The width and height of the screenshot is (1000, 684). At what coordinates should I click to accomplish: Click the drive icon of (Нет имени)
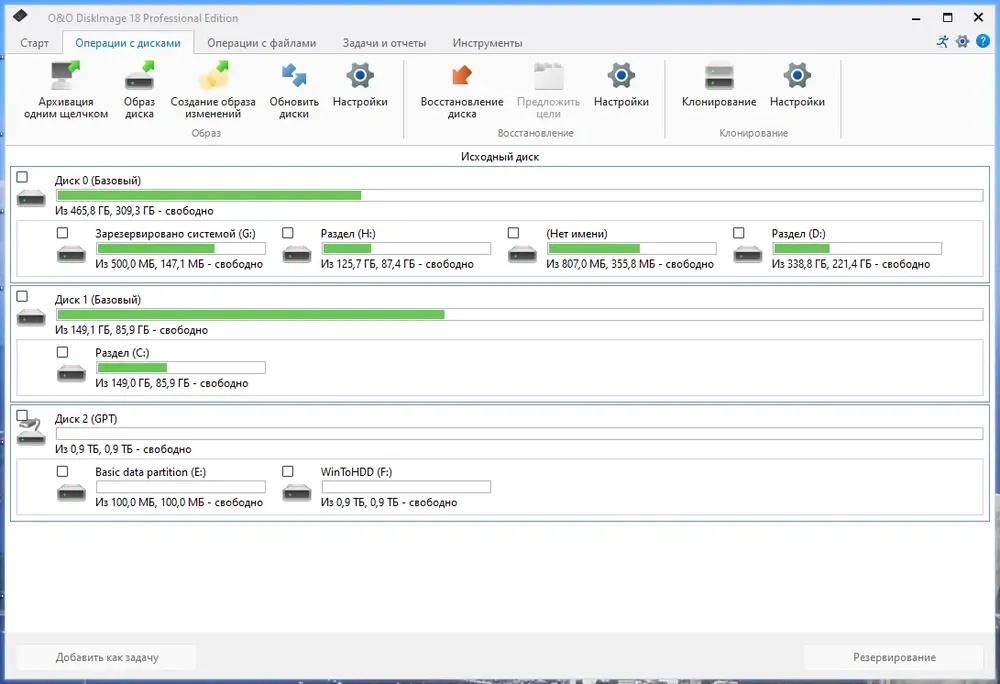pyautogui.click(x=522, y=254)
